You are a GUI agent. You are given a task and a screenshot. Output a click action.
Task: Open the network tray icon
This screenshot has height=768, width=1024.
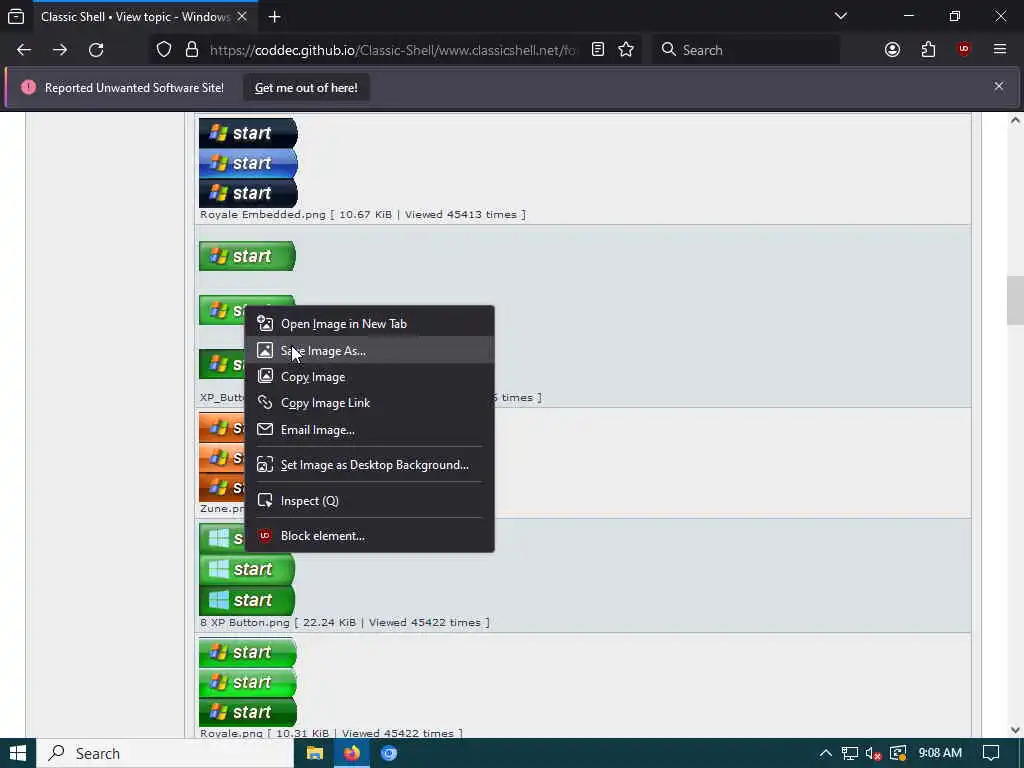point(850,754)
